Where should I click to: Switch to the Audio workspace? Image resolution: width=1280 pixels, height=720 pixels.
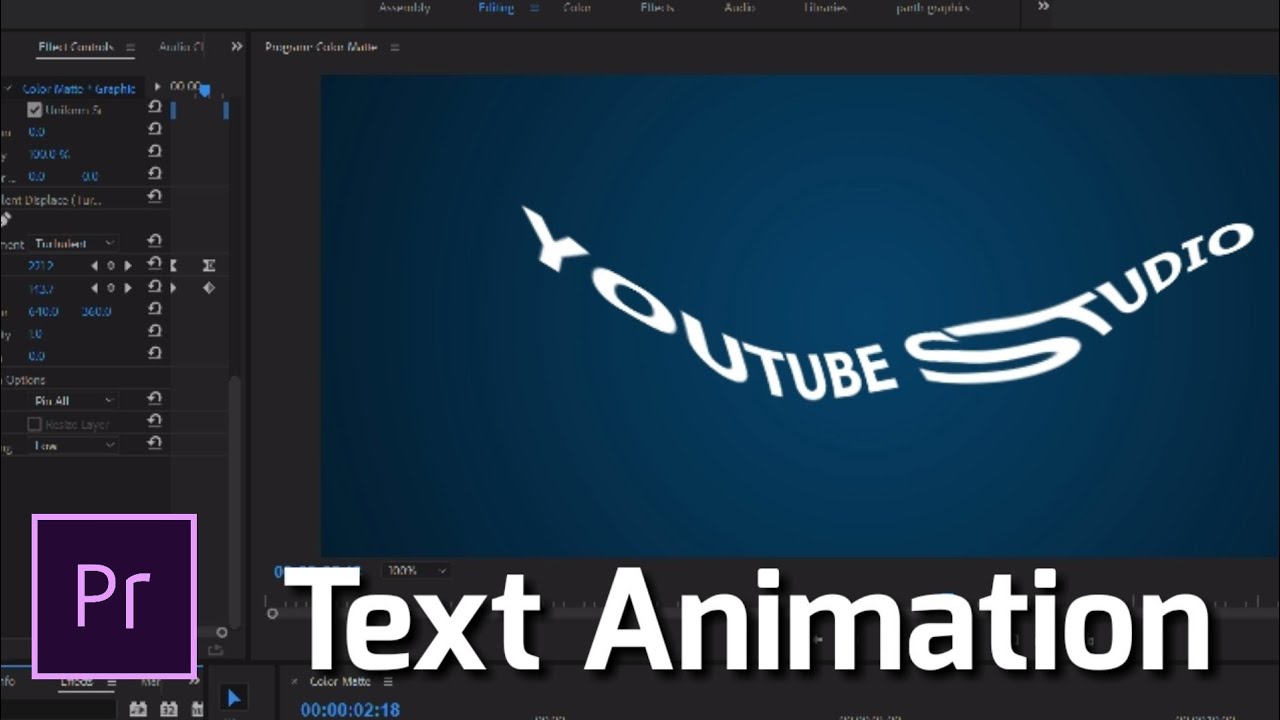tap(739, 8)
